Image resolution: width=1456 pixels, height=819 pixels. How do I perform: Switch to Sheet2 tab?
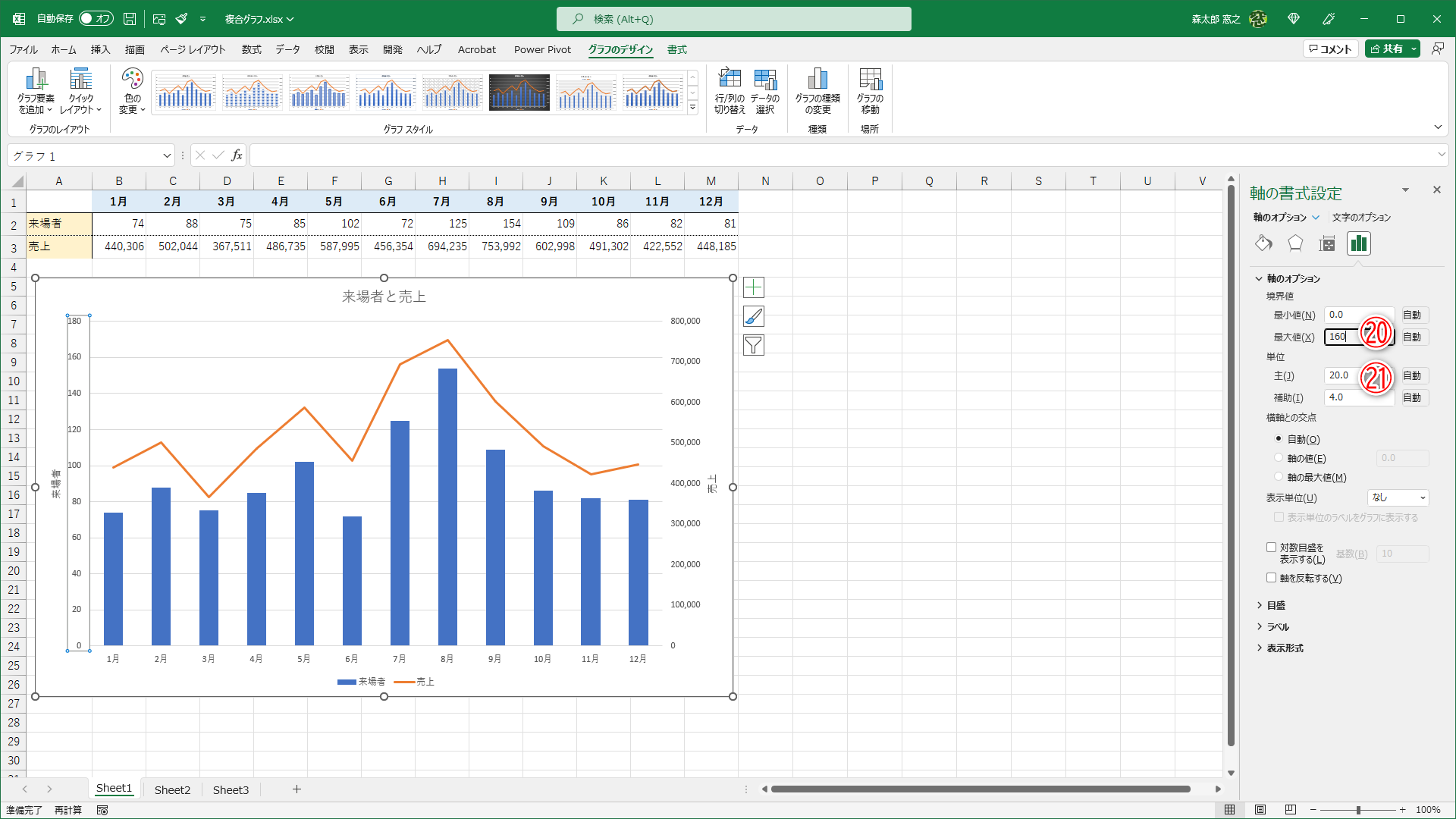pyautogui.click(x=172, y=789)
